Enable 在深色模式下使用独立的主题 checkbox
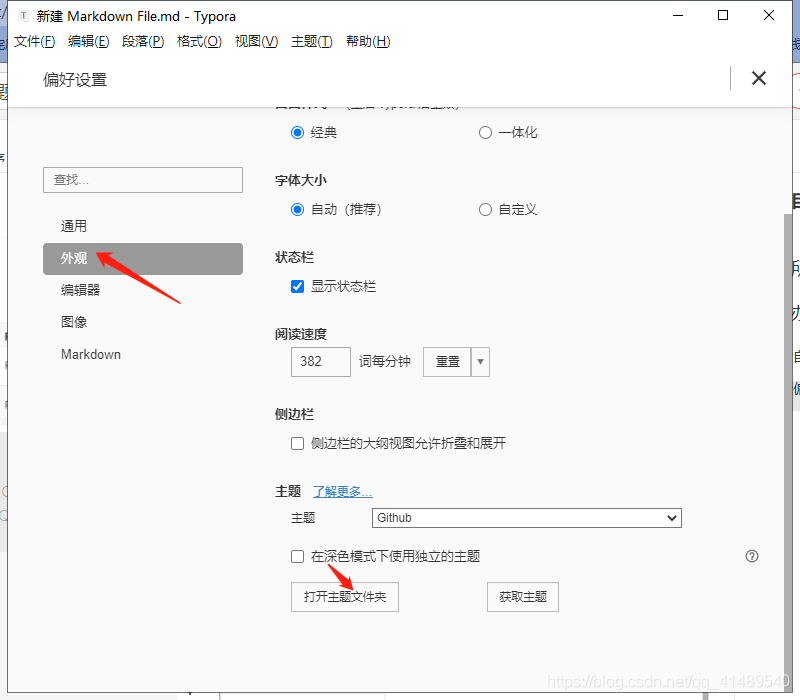This screenshot has width=800, height=700. 297,556
